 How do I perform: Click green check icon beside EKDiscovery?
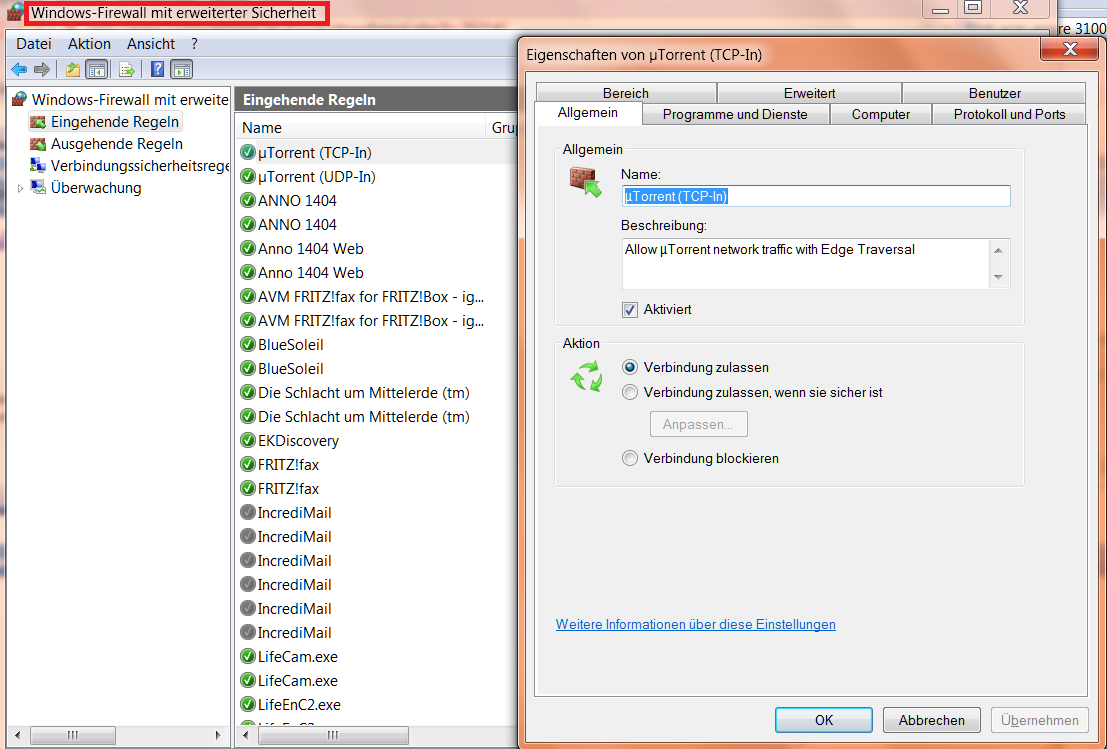[x=248, y=441]
